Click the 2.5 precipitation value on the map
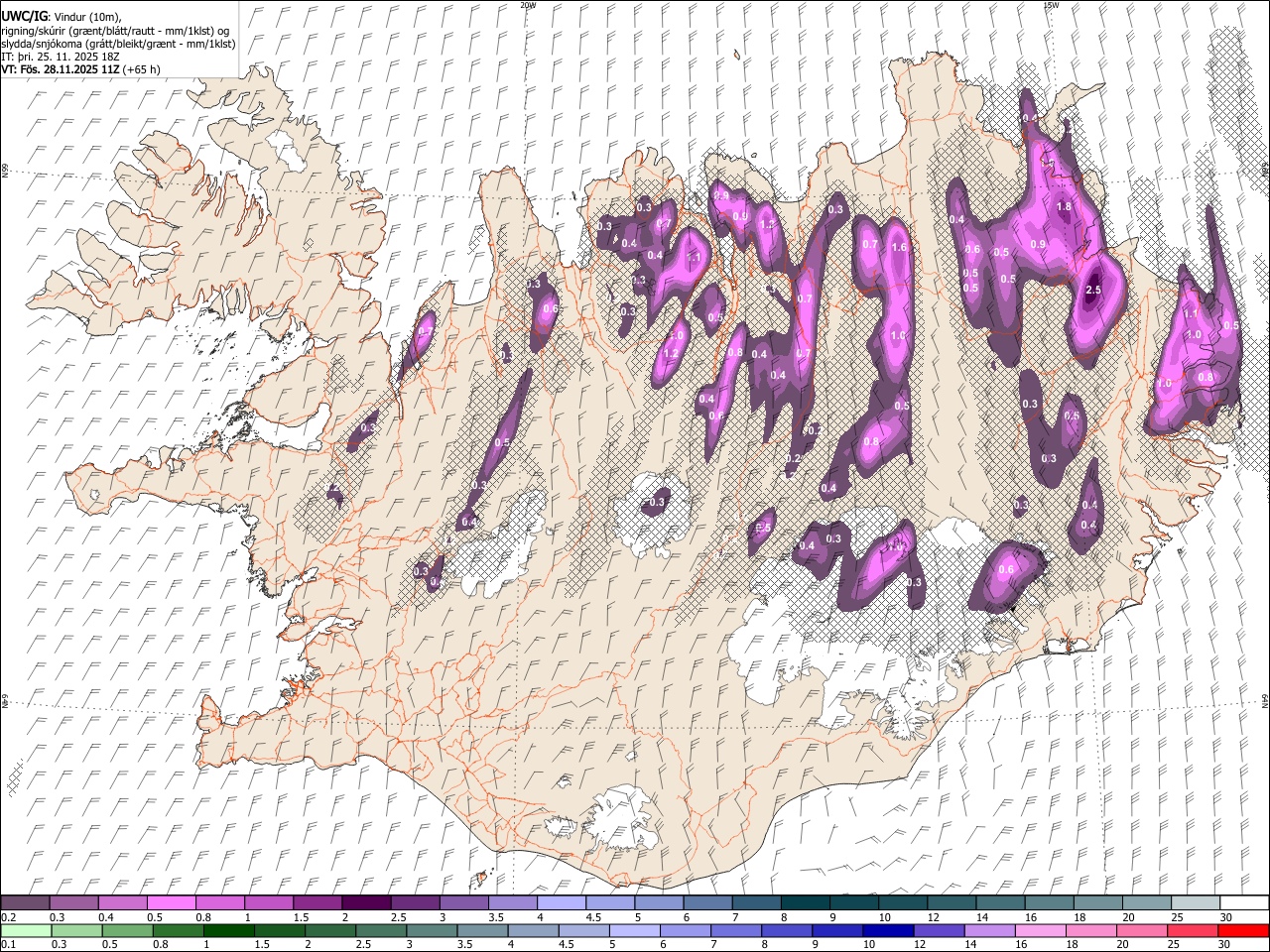 [1093, 290]
